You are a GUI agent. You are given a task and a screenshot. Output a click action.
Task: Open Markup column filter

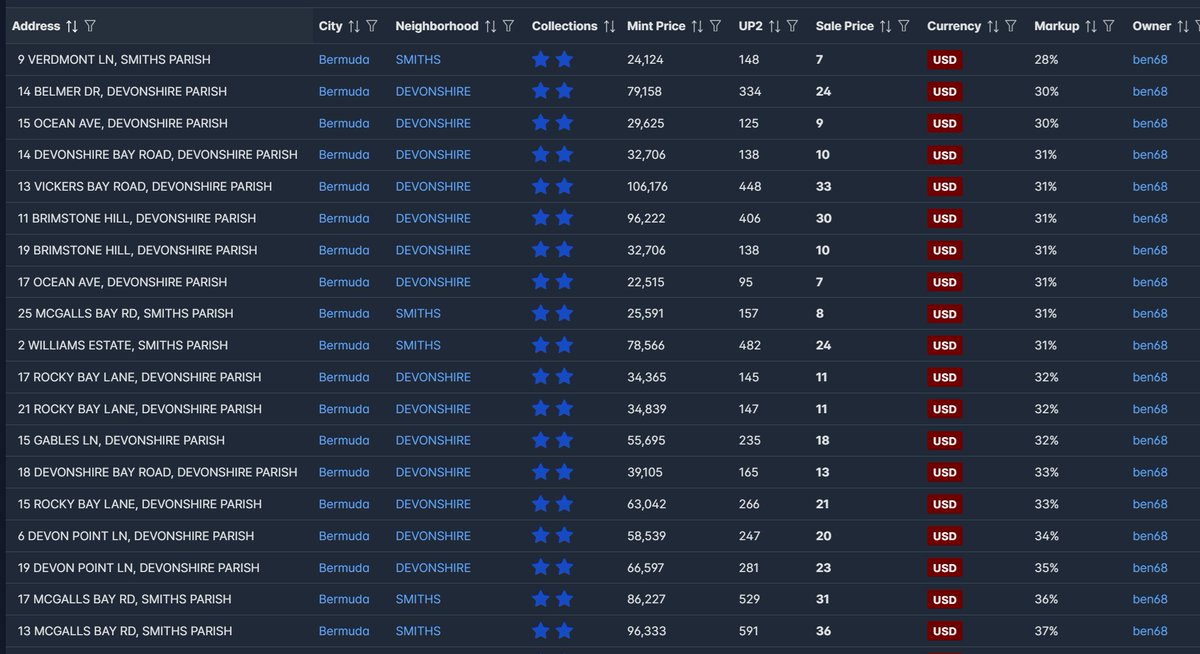click(x=1108, y=26)
